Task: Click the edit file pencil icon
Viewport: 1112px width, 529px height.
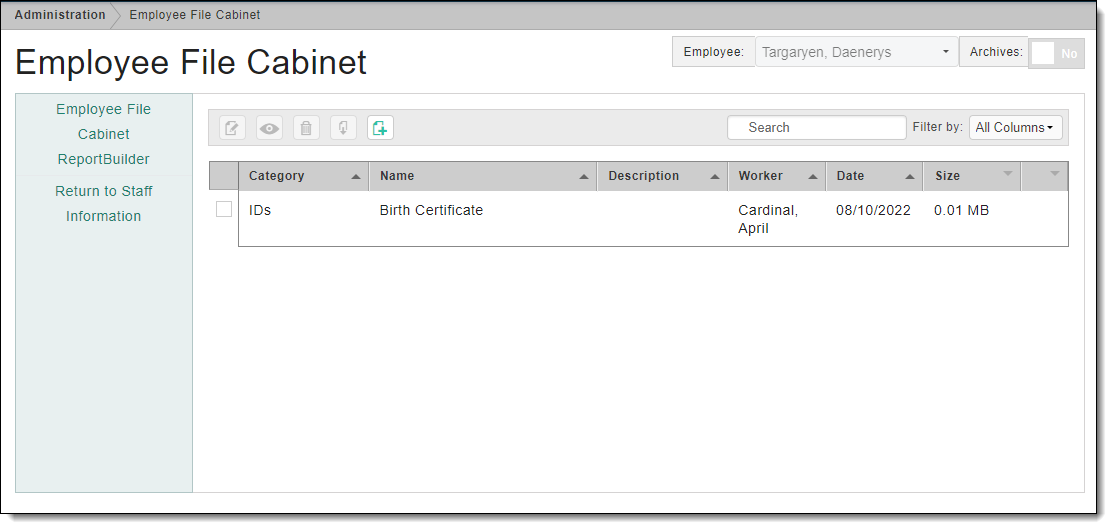Action: click(x=232, y=128)
